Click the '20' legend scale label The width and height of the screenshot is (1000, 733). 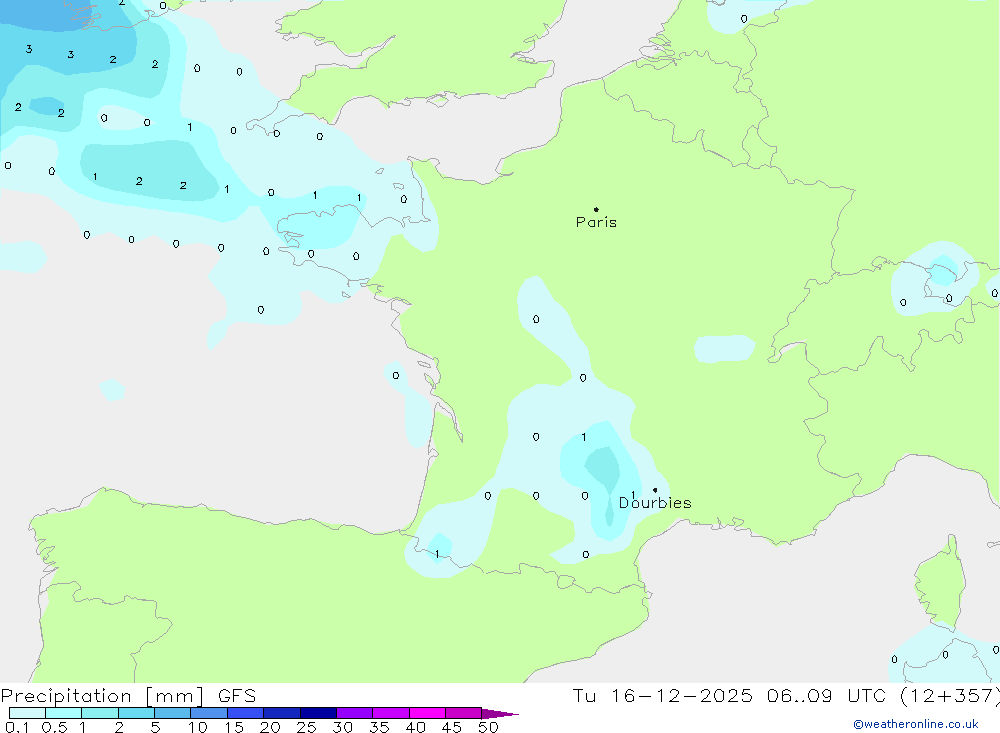click(x=270, y=727)
